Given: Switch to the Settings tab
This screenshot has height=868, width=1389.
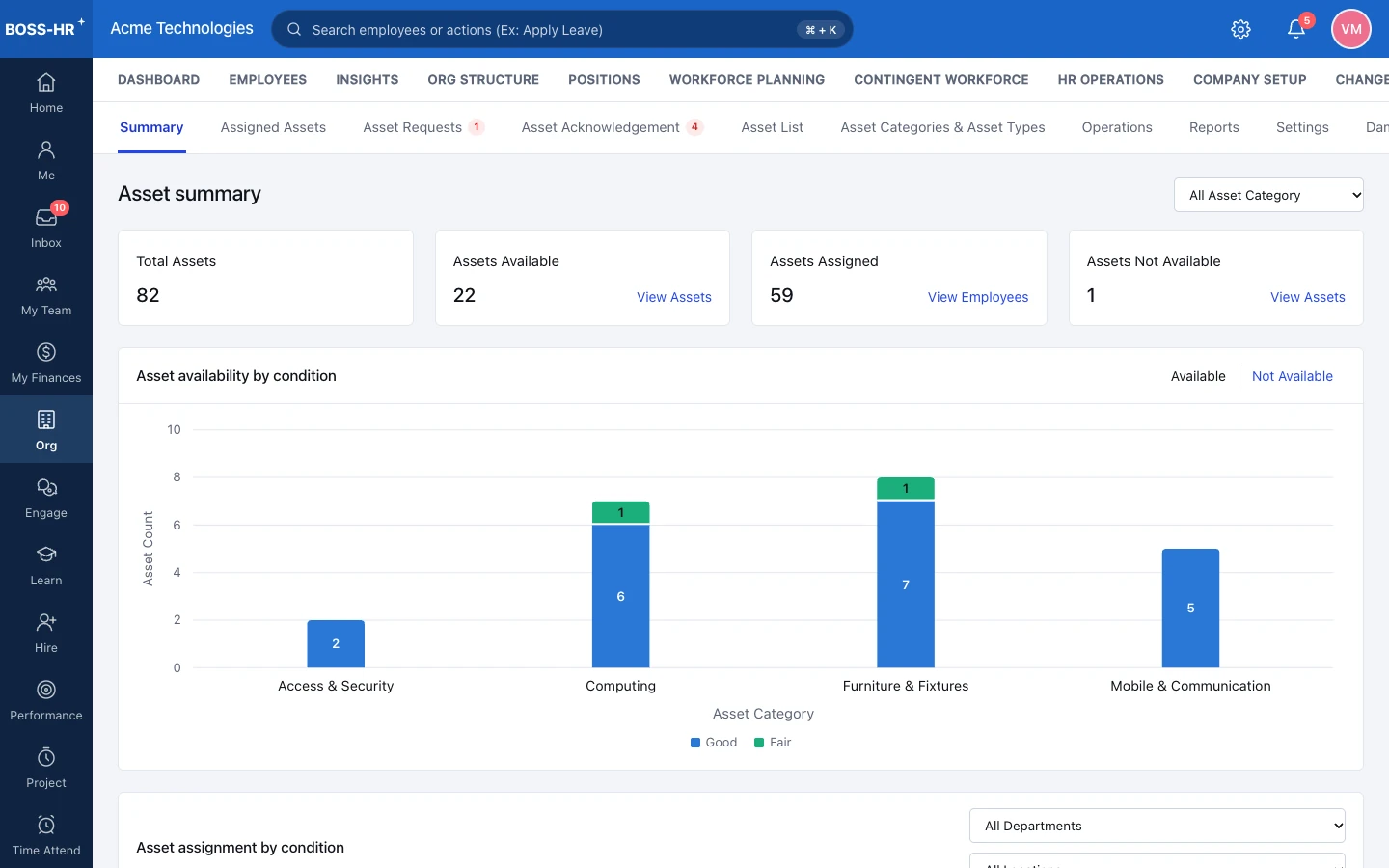Looking at the screenshot, I should [1302, 127].
